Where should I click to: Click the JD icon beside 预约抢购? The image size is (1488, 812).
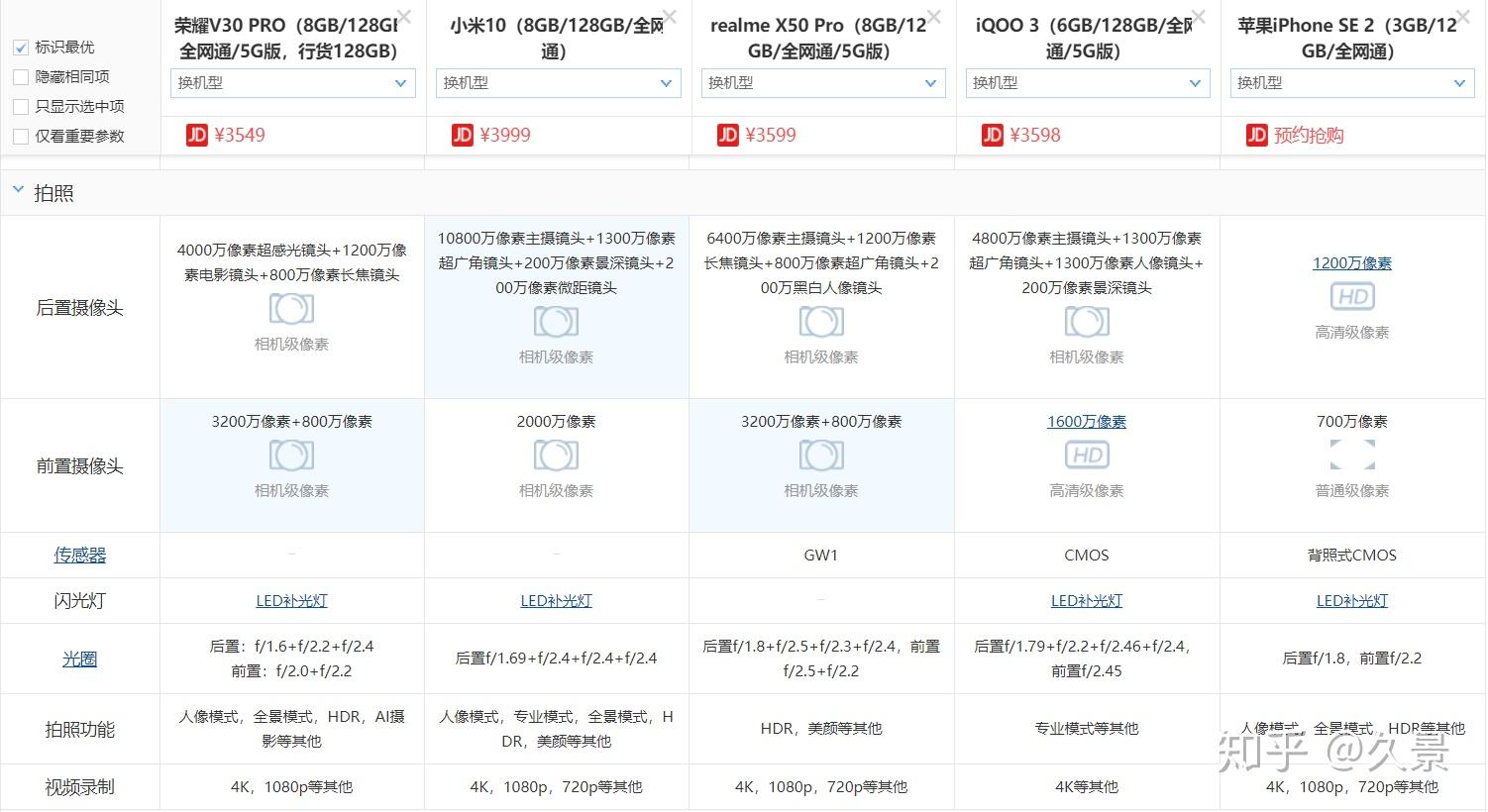1256,135
